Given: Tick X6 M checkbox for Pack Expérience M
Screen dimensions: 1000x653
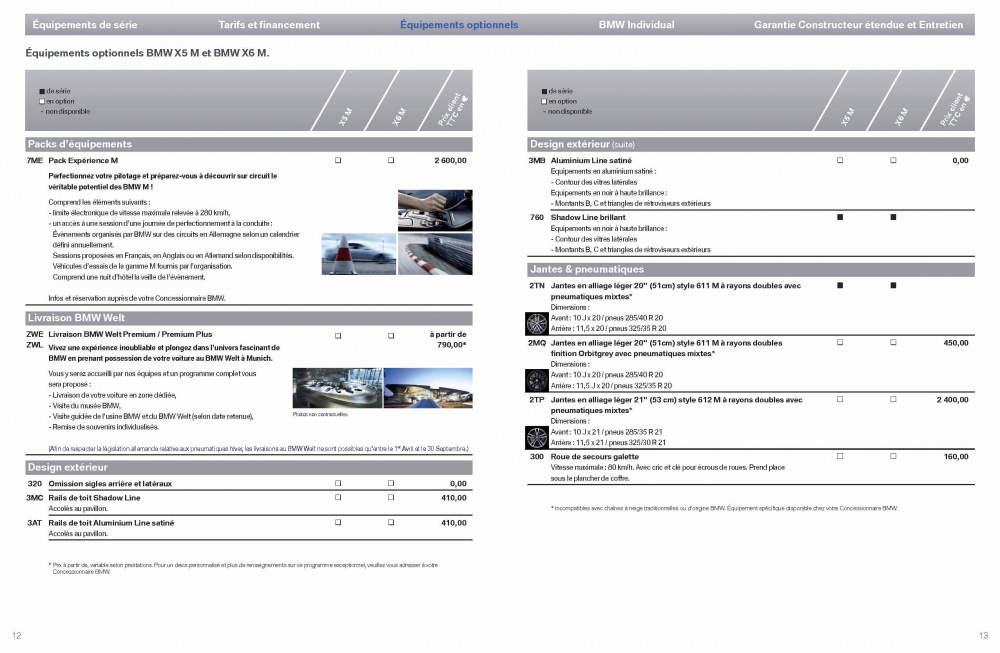Looking at the screenshot, I should [391, 161].
